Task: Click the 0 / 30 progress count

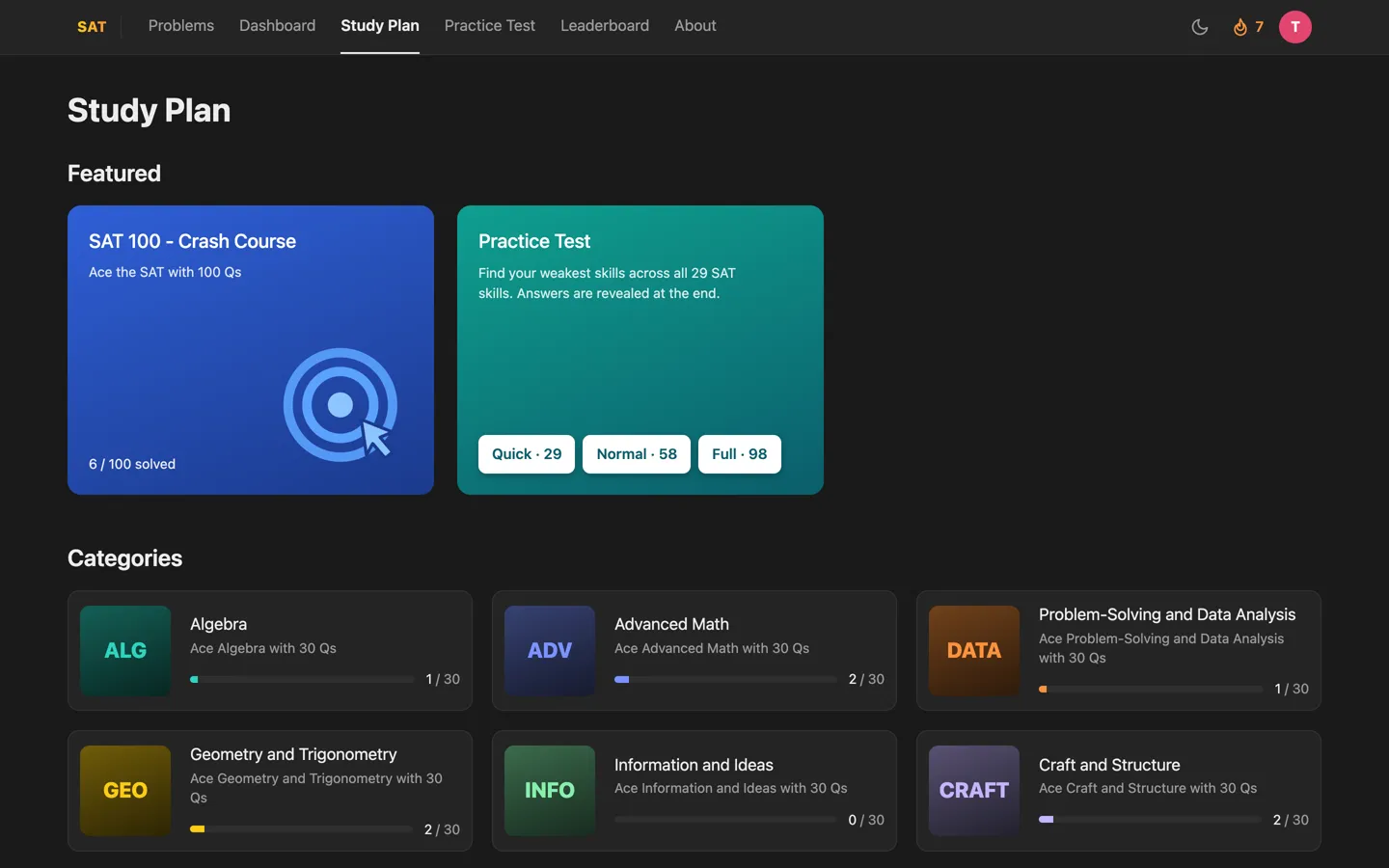Action: click(x=866, y=820)
